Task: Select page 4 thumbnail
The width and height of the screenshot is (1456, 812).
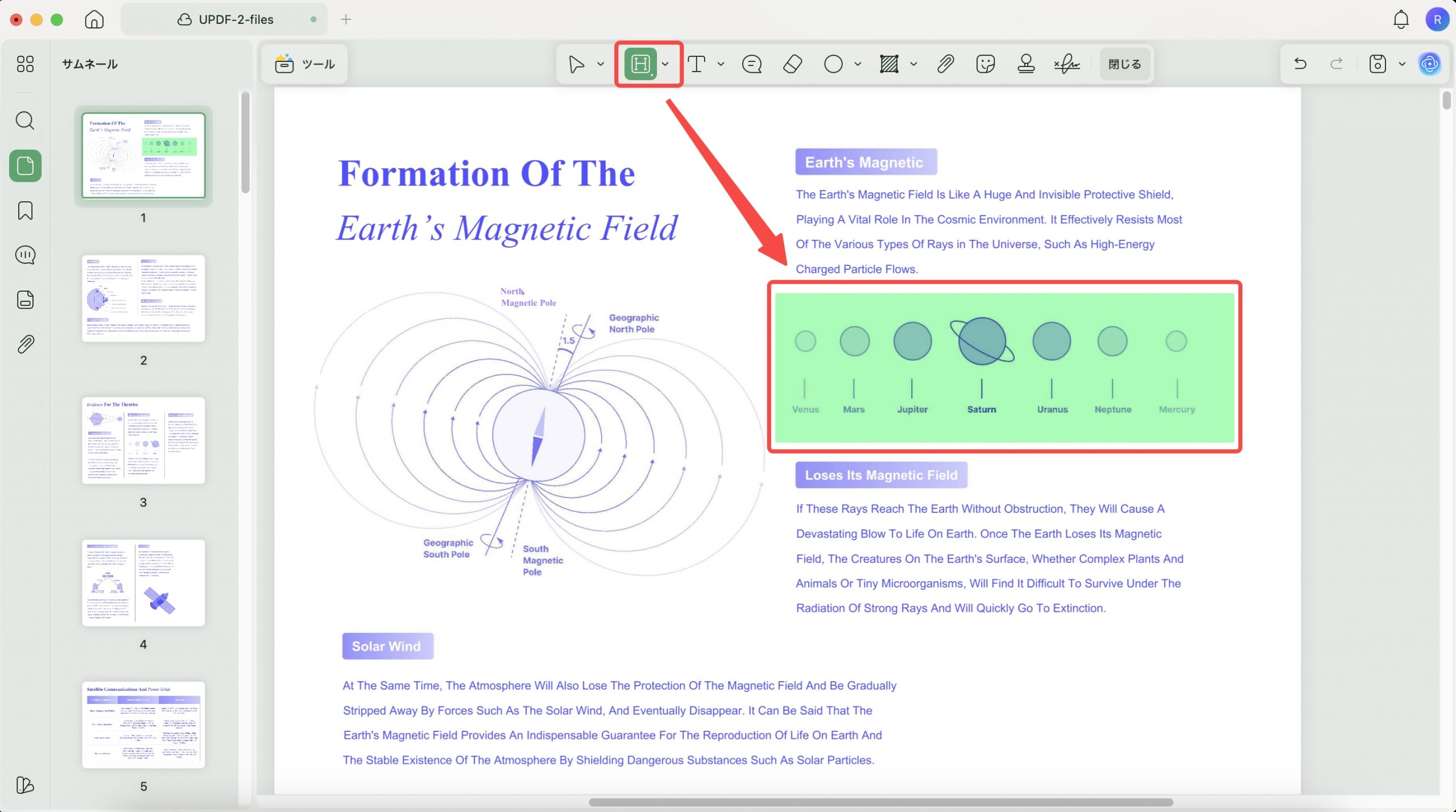Action: [143, 583]
